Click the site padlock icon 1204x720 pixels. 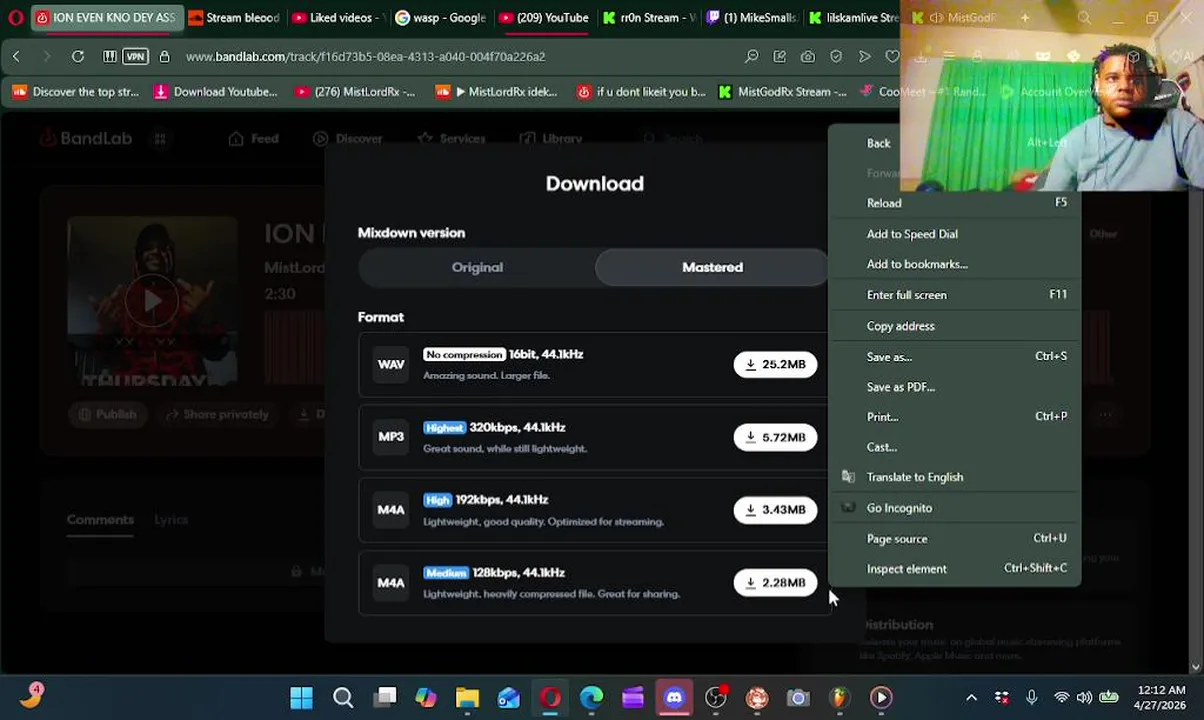pyautogui.click(x=164, y=57)
